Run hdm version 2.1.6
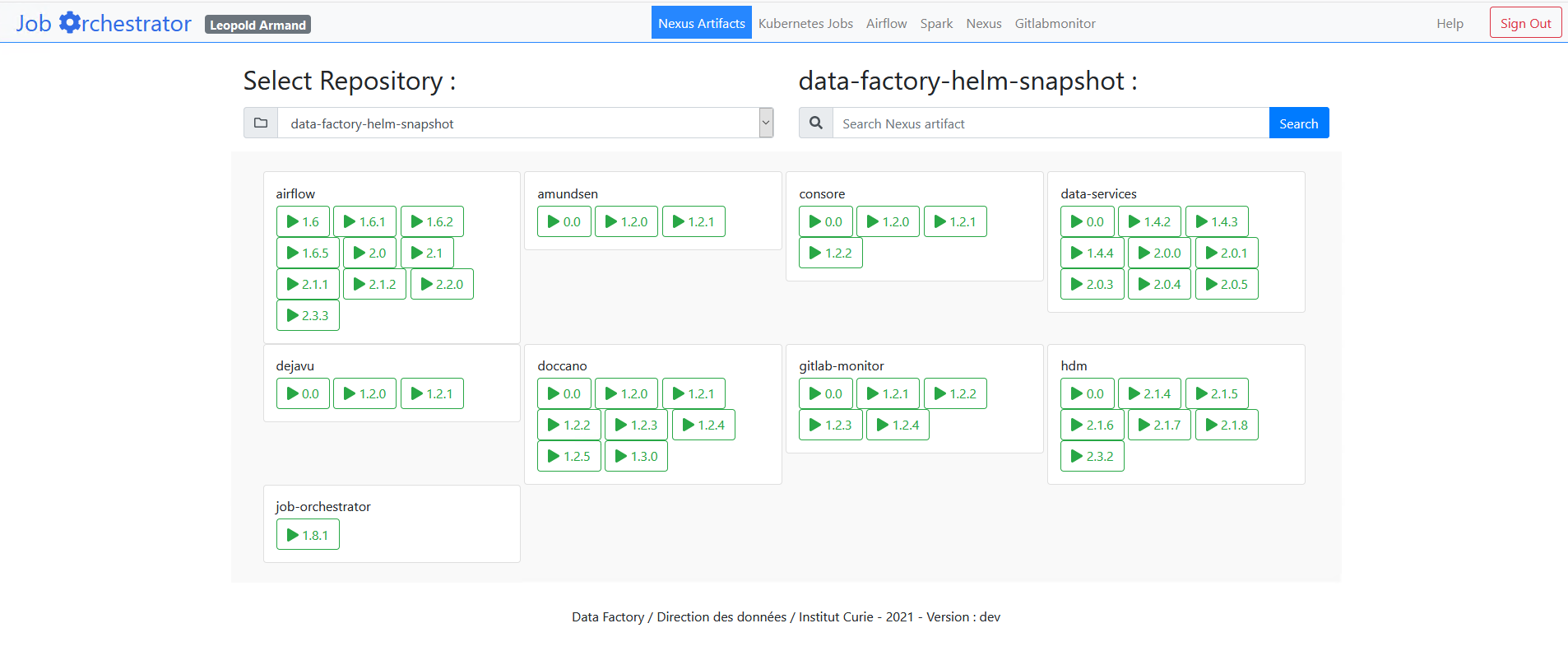The width and height of the screenshot is (1568, 665). point(1092,425)
